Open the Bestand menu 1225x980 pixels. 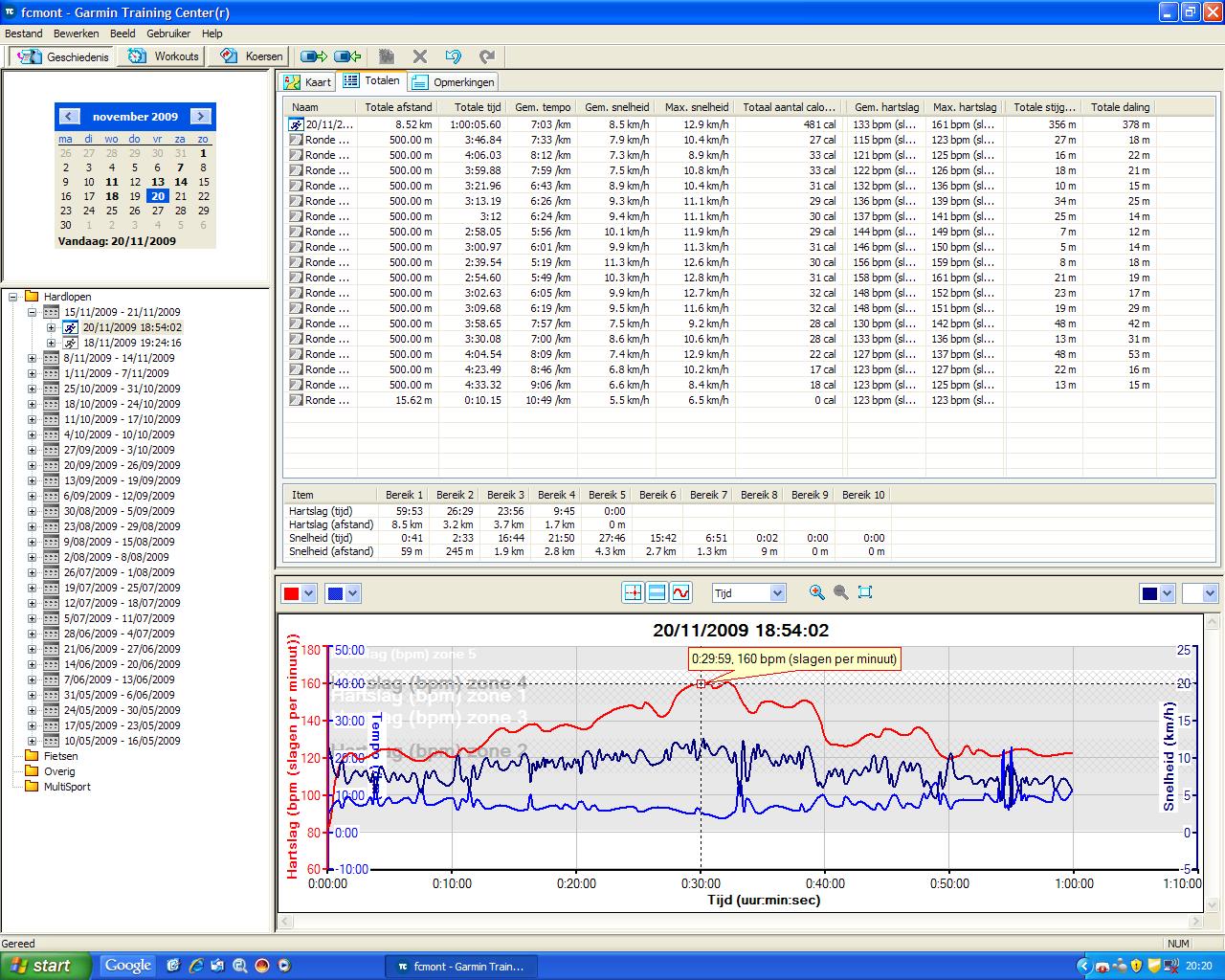pyautogui.click(x=24, y=33)
